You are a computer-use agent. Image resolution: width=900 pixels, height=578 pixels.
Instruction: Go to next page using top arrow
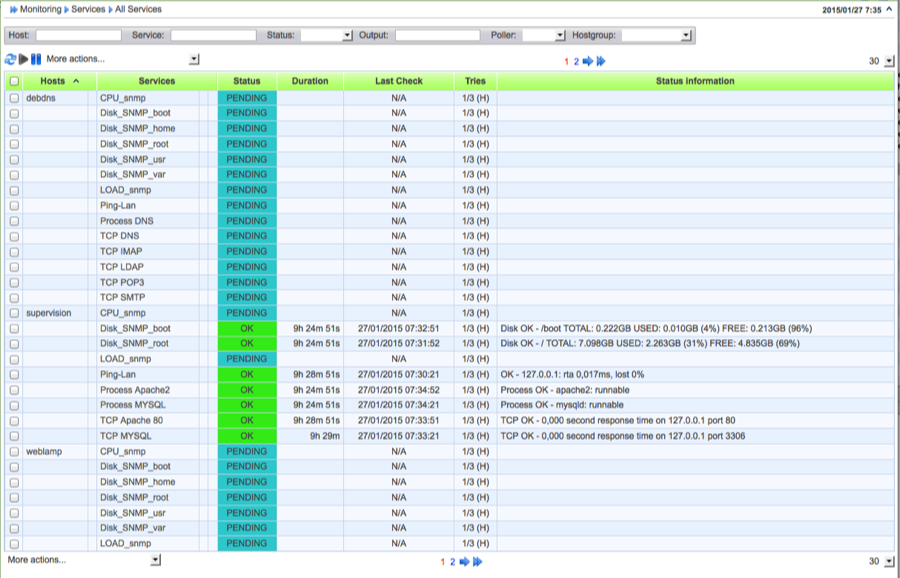588,61
